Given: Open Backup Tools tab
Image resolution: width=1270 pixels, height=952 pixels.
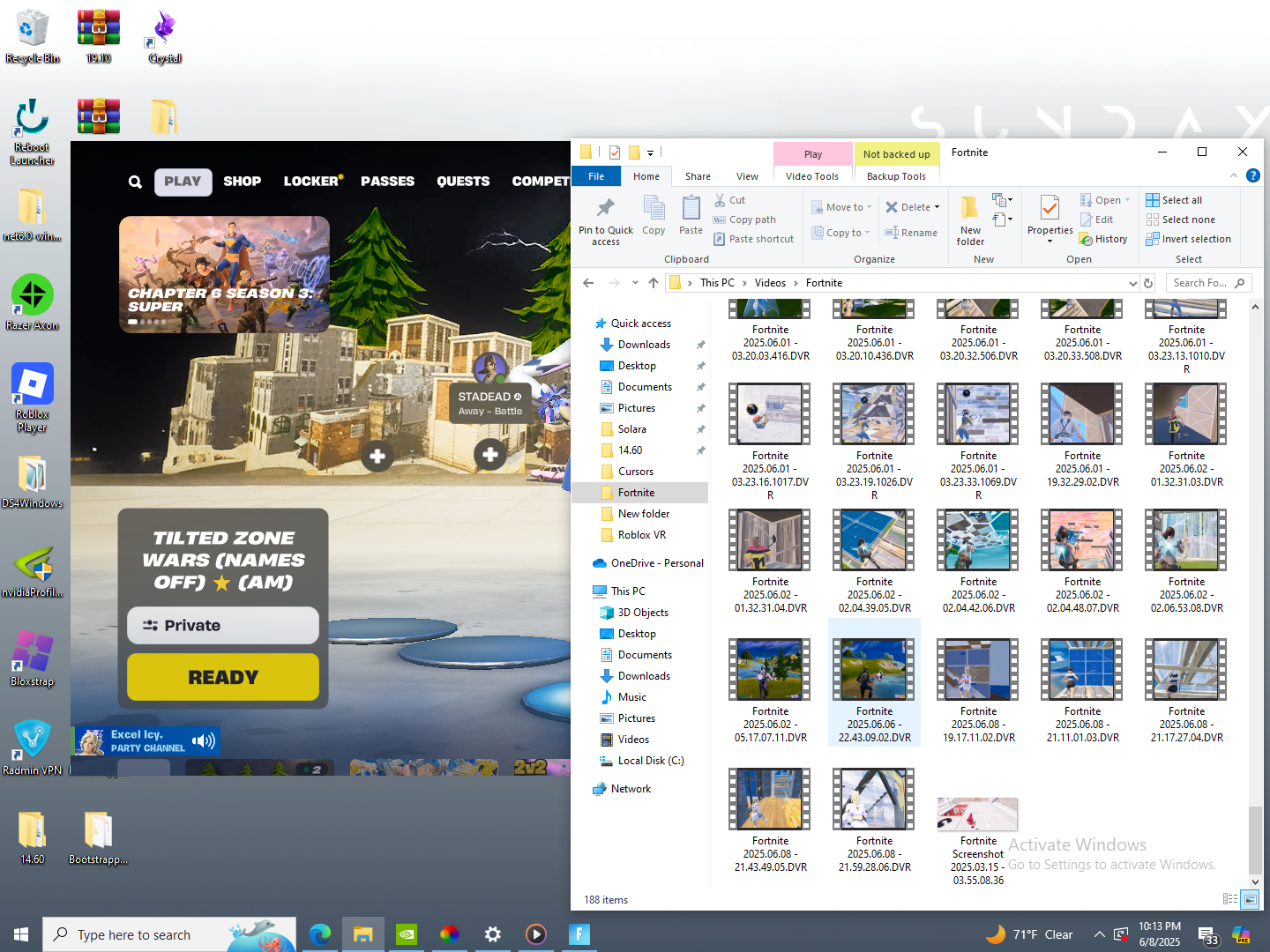Looking at the screenshot, I should point(896,176).
